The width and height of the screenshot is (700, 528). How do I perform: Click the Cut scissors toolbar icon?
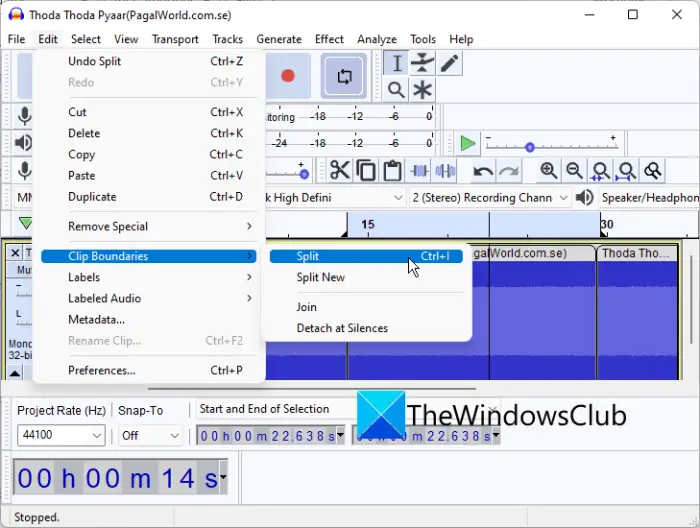tap(339, 170)
